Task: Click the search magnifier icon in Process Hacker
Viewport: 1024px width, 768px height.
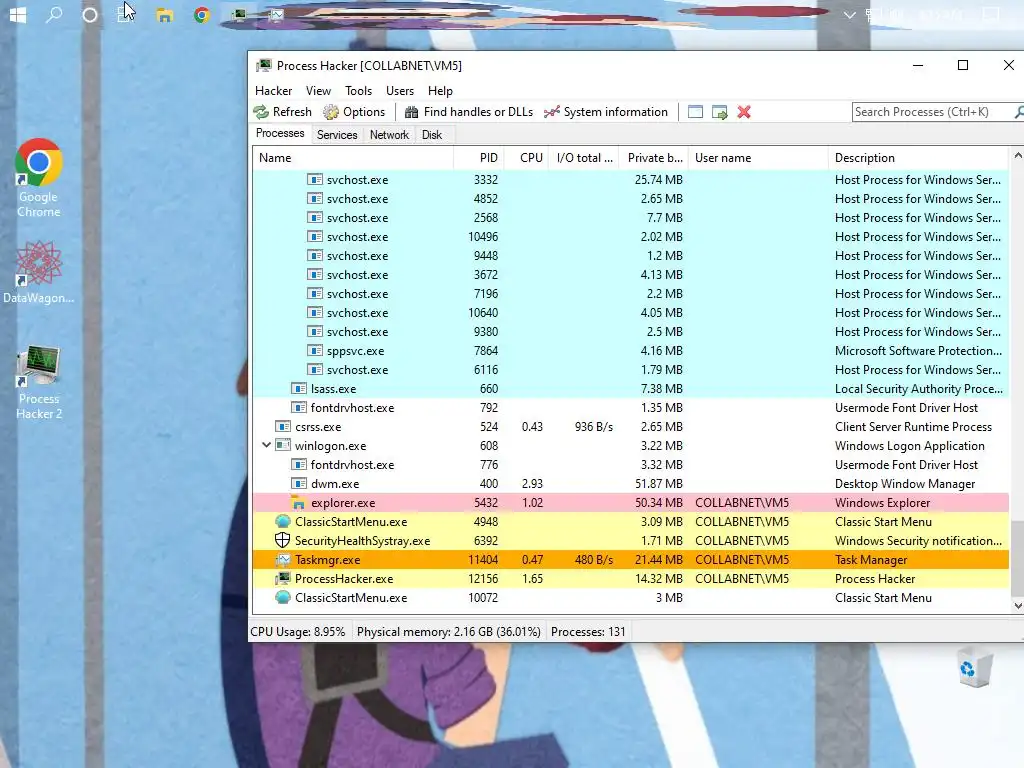Action: 1018,112
